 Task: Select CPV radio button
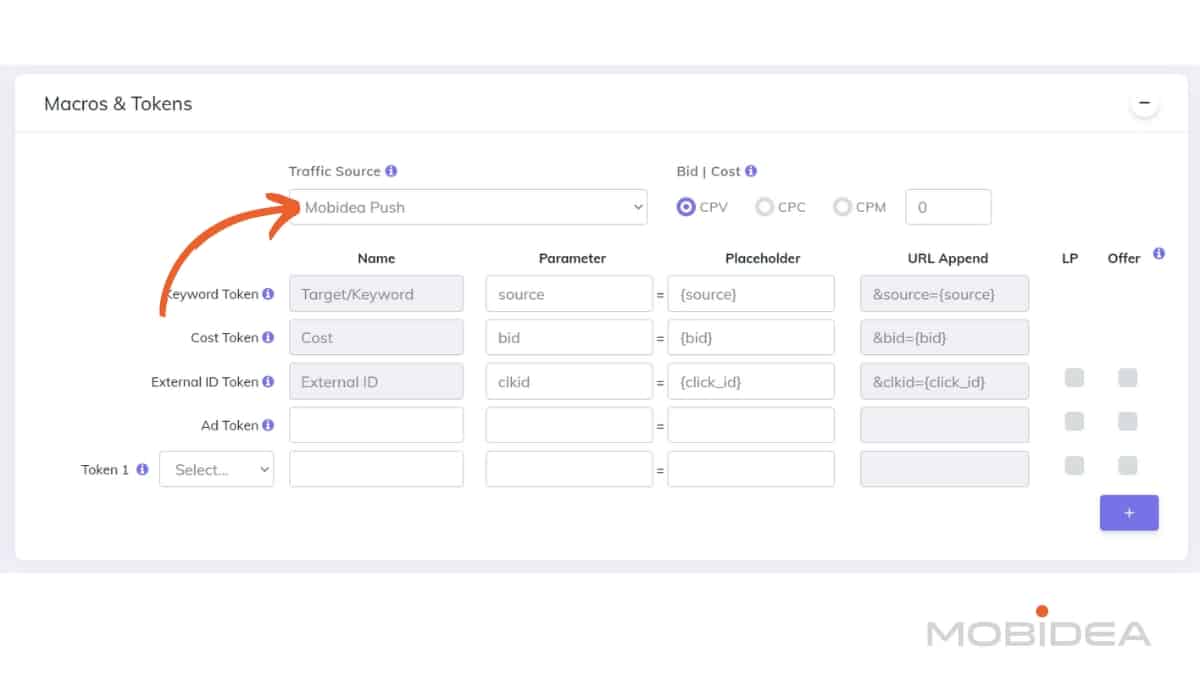coord(686,207)
